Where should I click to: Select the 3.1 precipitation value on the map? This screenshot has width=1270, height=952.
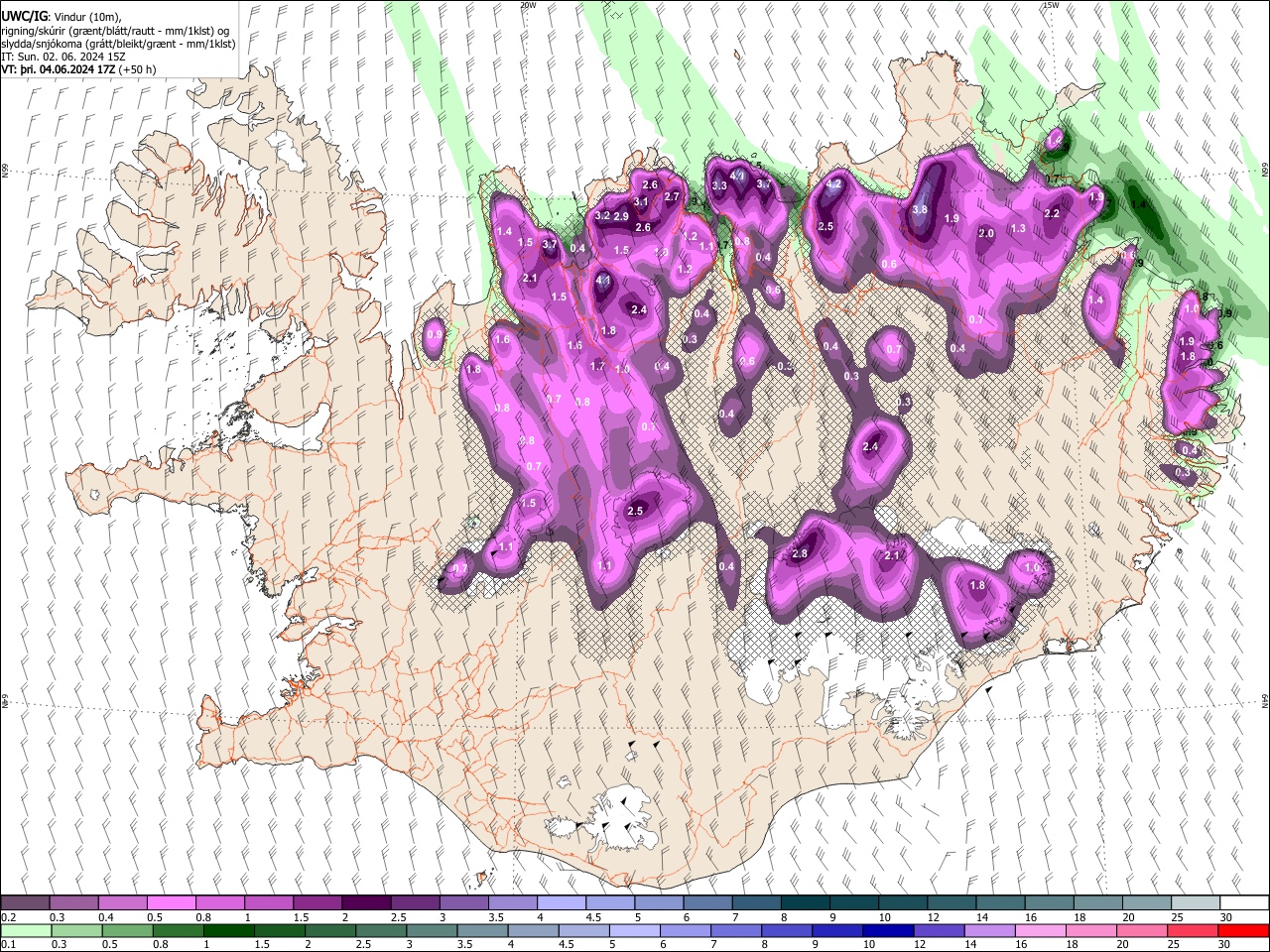click(641, 201)
